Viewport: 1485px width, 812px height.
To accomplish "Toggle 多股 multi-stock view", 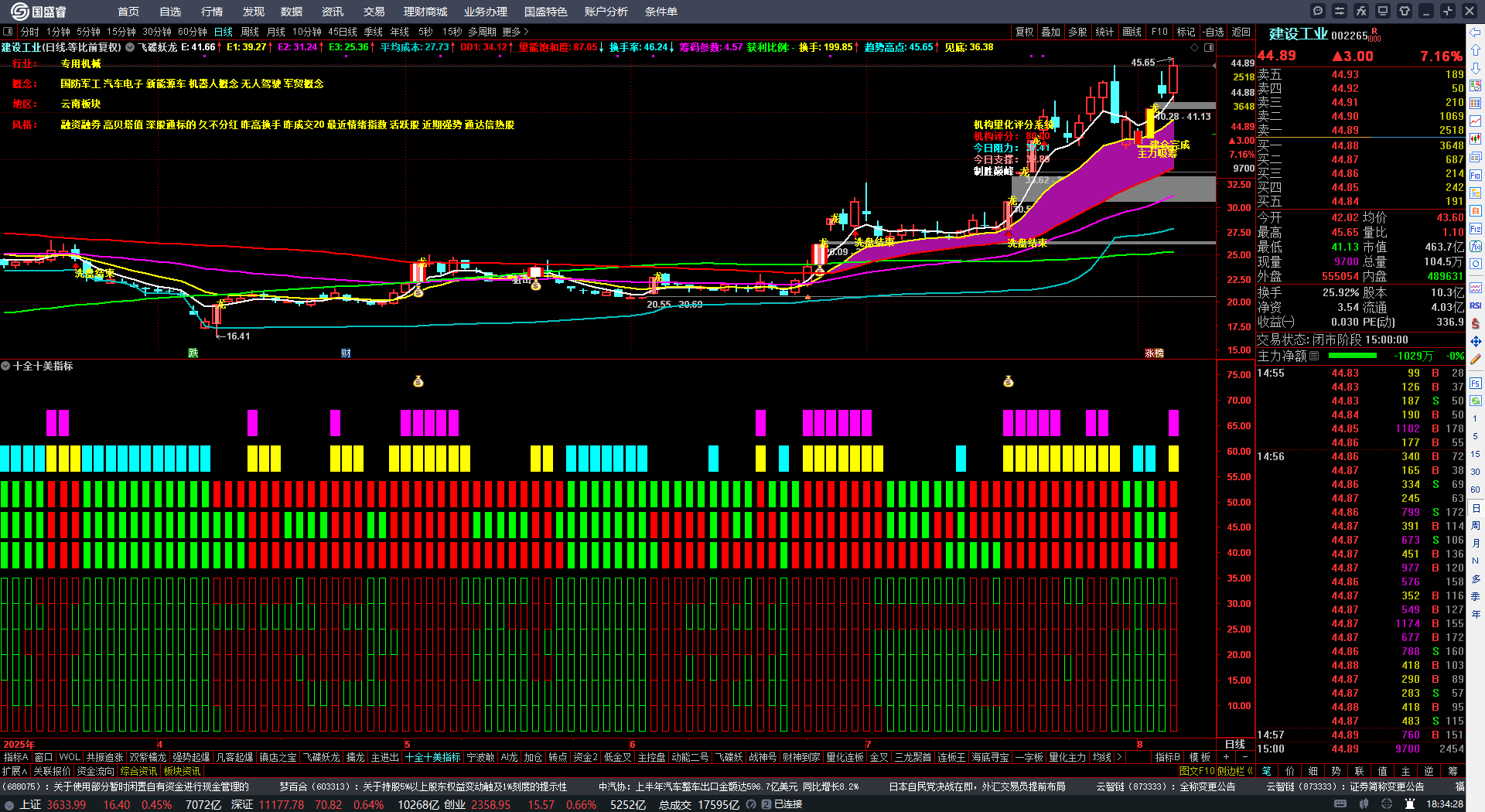I will (1077, 32).
